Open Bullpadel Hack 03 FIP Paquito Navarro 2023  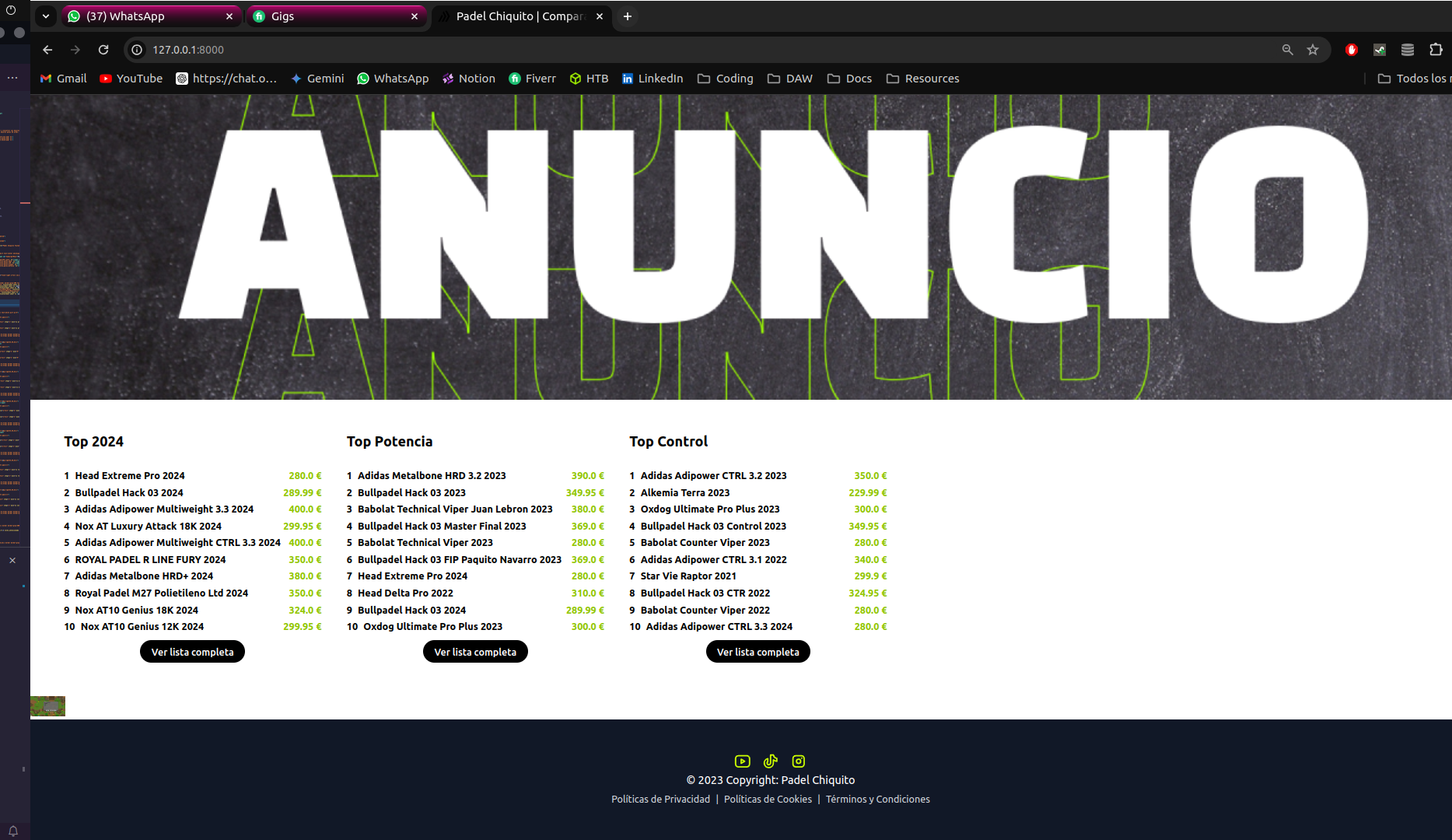460,560
